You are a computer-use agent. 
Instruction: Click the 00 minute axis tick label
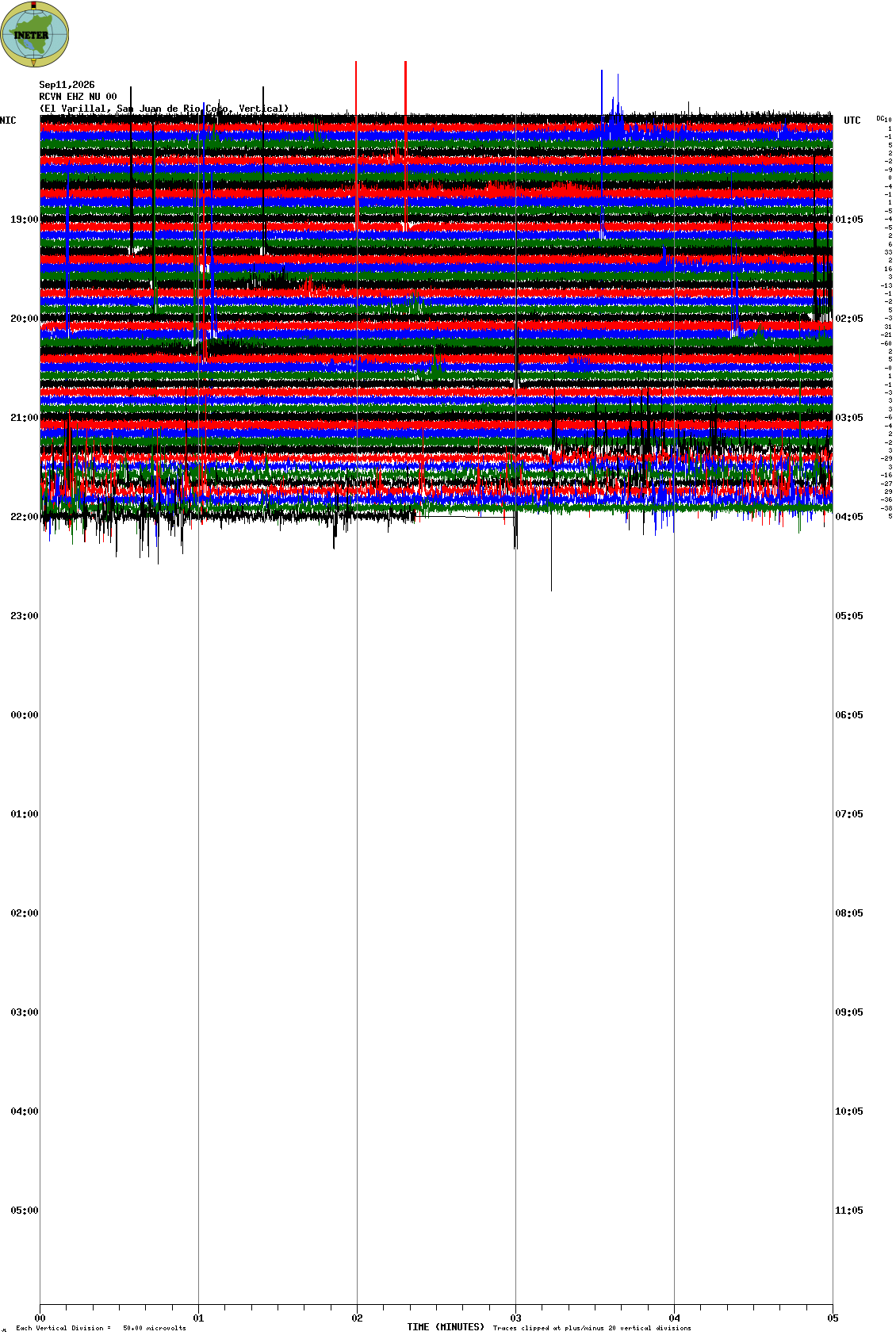pyautogui.click(x=40, y=1319)
